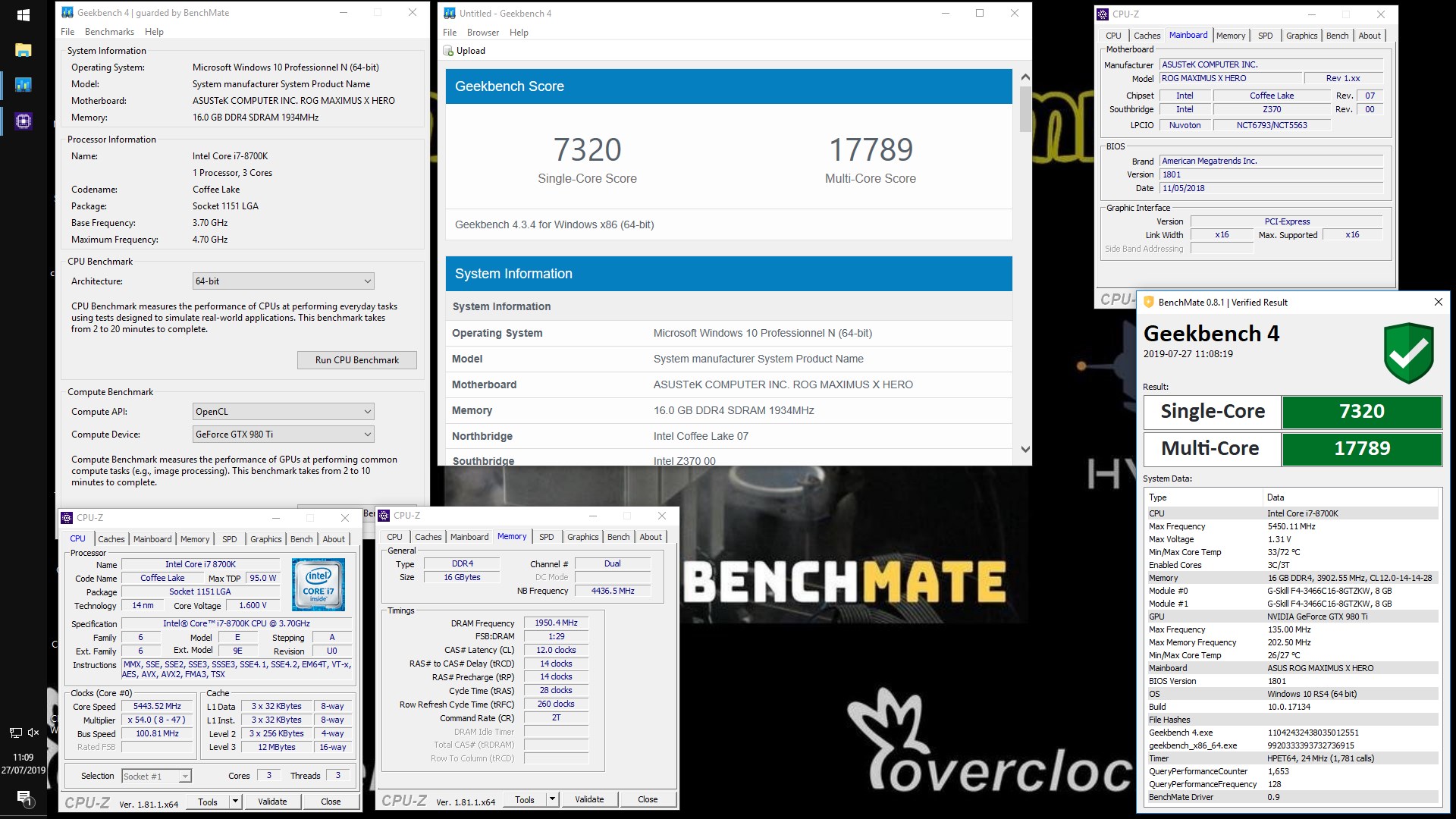Expand Tools dropdown arrow in CPU-Z CPU window
This screenshot has height=819, width=1456.
click(x=235, y=801)
